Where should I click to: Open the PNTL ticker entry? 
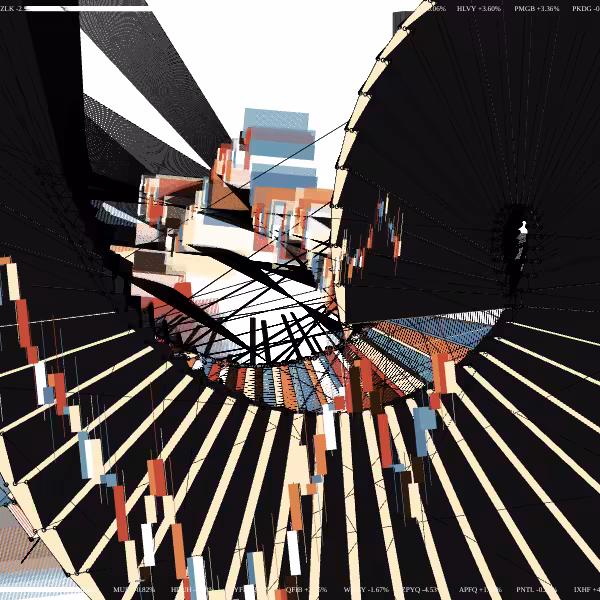pos(536,590)
